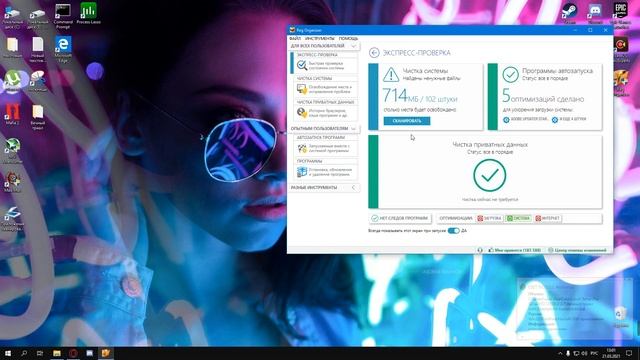Click the '5 оптимизаций сделано' text
640x360 pixels.
[543, 96]
